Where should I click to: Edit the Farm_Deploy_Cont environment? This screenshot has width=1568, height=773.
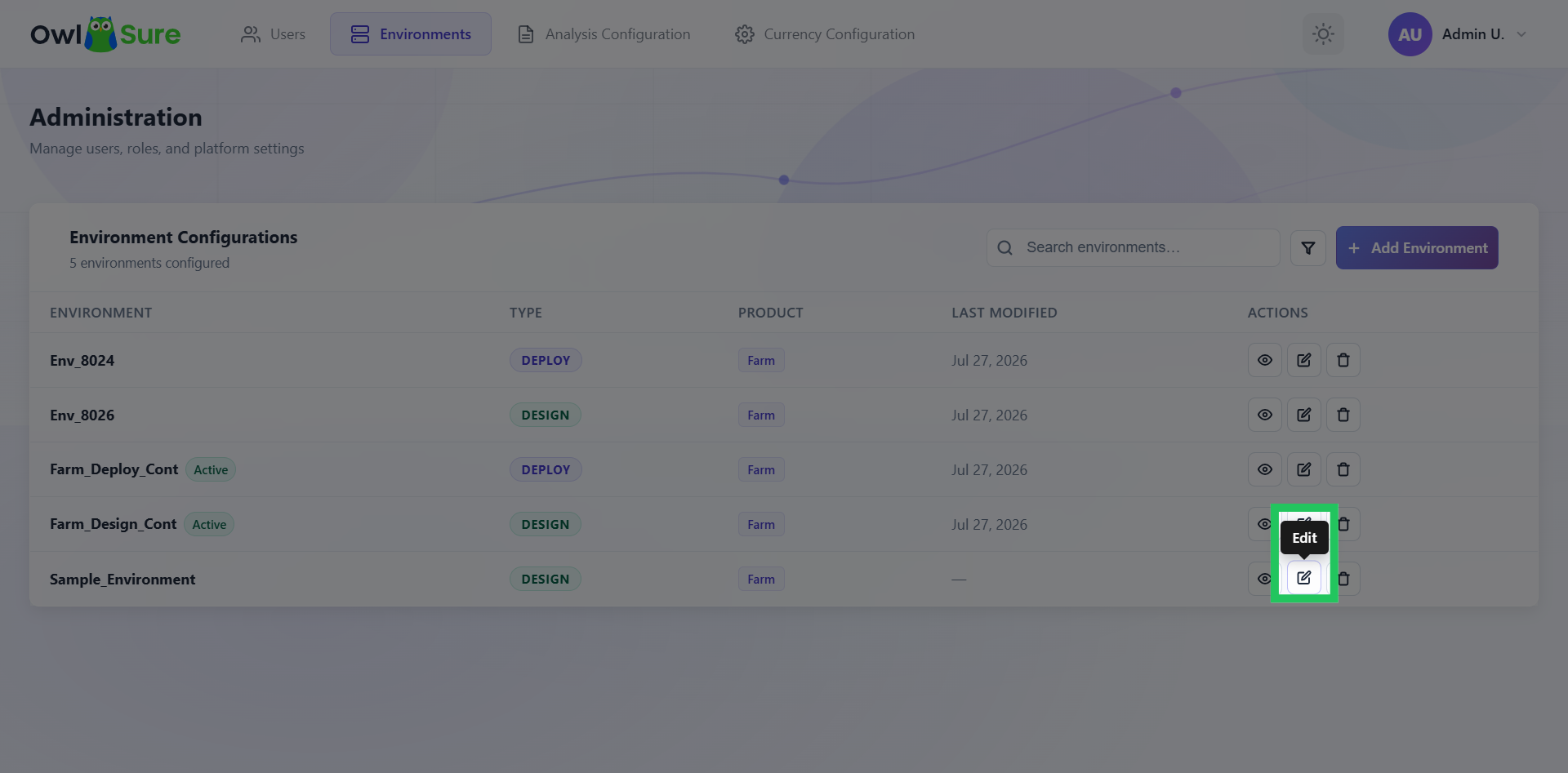point(1303,469)
